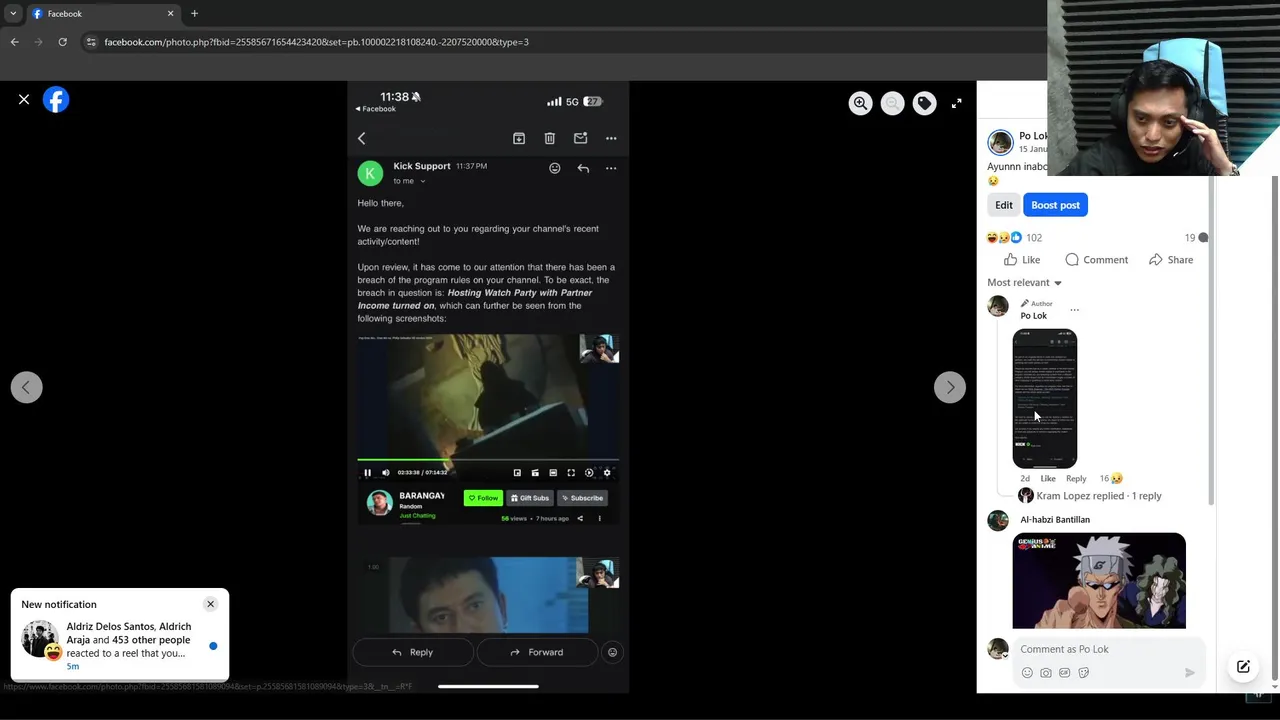The image size is (1280, 720).
Task: Click the Edit button on the post
Action: pos(1004,205)
